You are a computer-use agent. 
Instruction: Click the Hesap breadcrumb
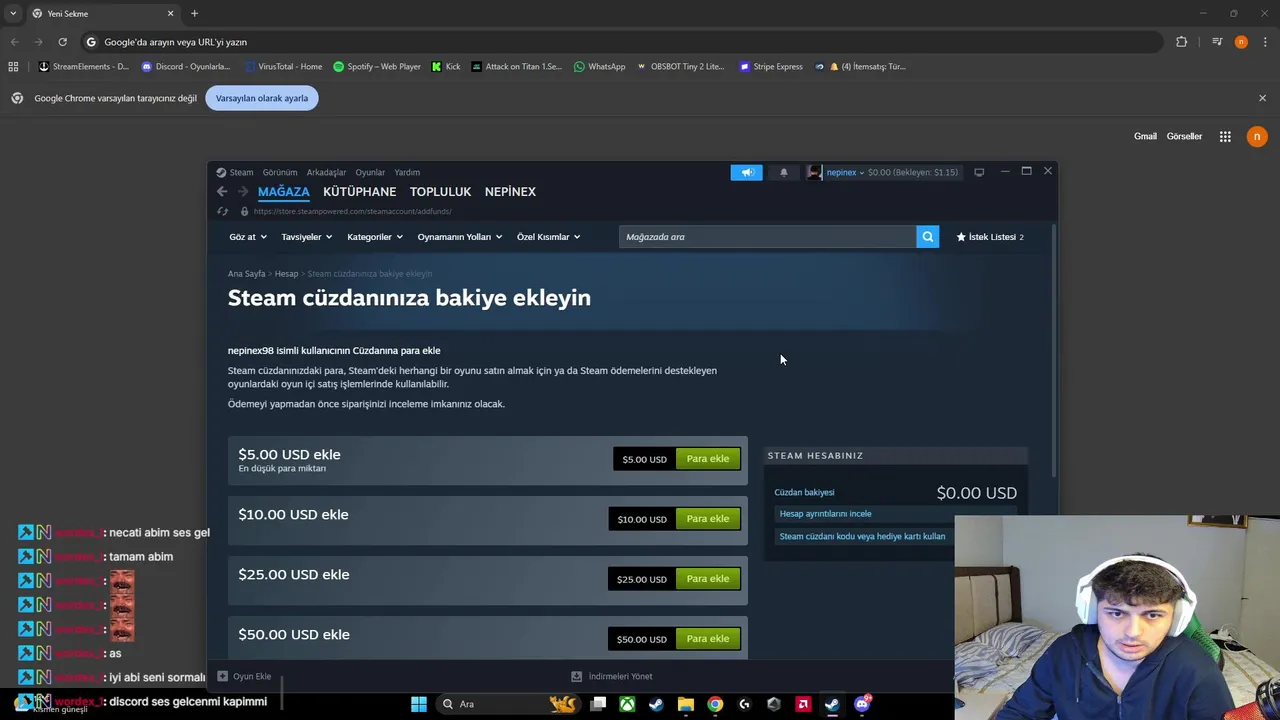[286, 274]
